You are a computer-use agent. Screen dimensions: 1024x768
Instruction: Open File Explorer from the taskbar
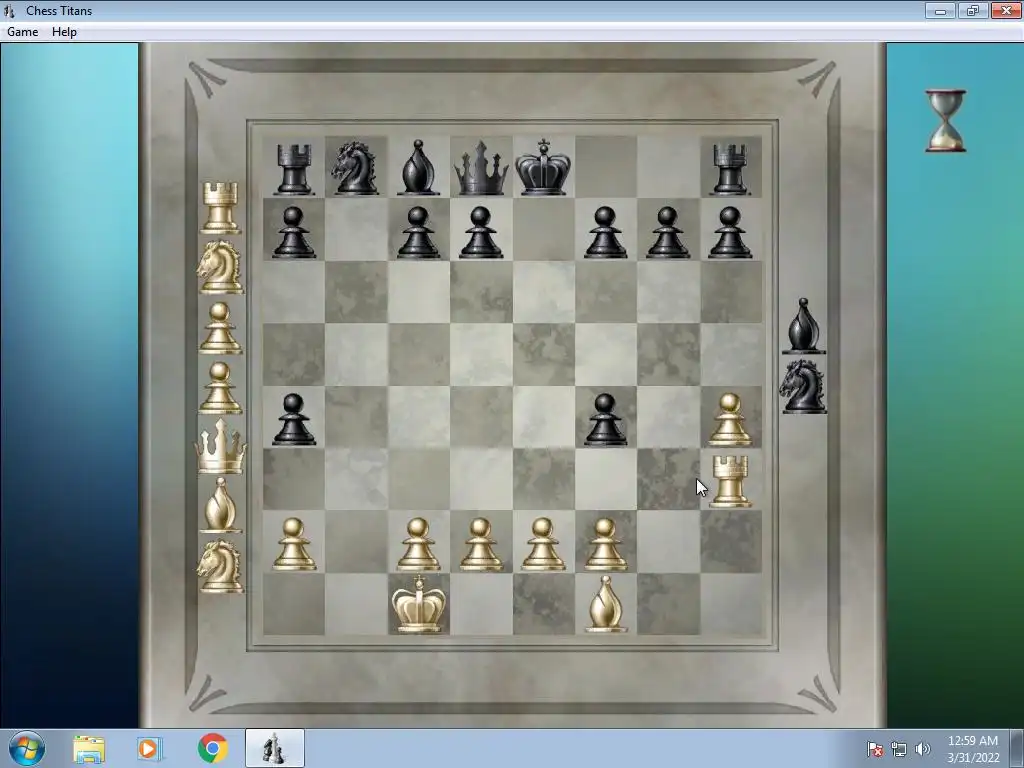[x=89, y=749]
